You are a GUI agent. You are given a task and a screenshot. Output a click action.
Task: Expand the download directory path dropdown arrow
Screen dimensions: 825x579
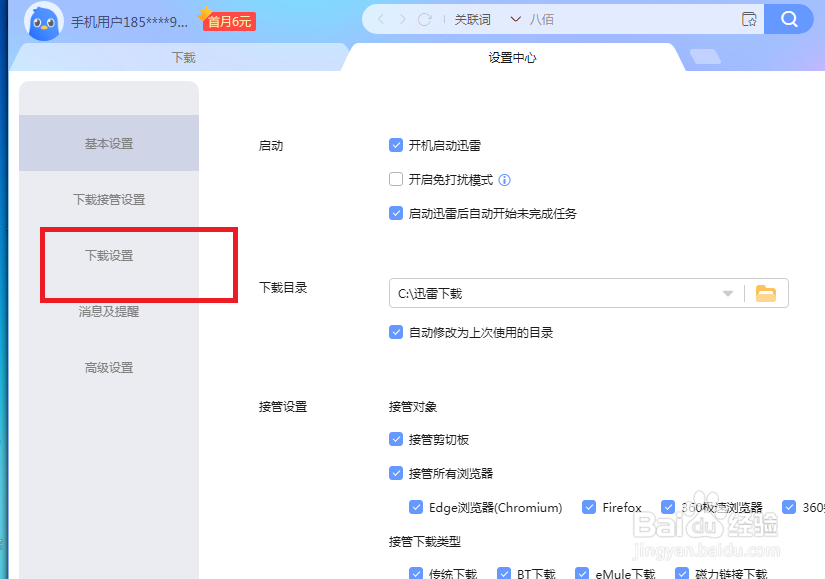click(x=728, y=293)
